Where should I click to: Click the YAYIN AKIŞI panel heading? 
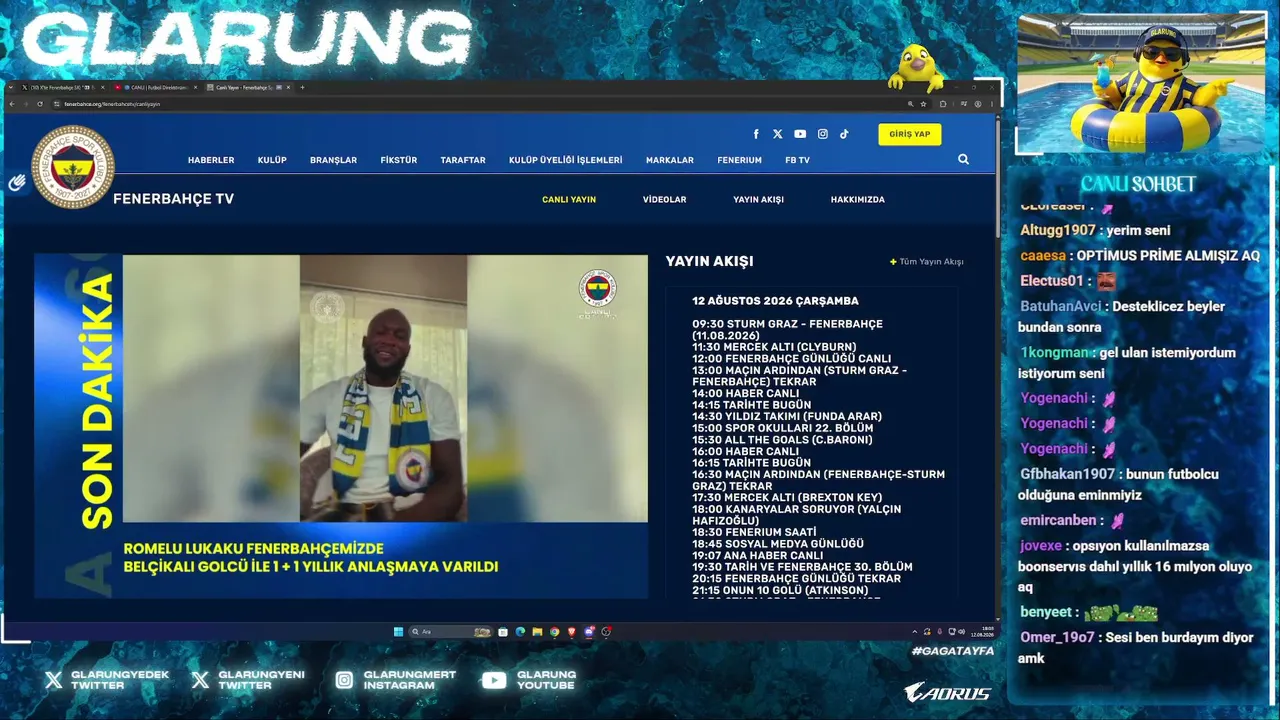[x=709, y=261]
